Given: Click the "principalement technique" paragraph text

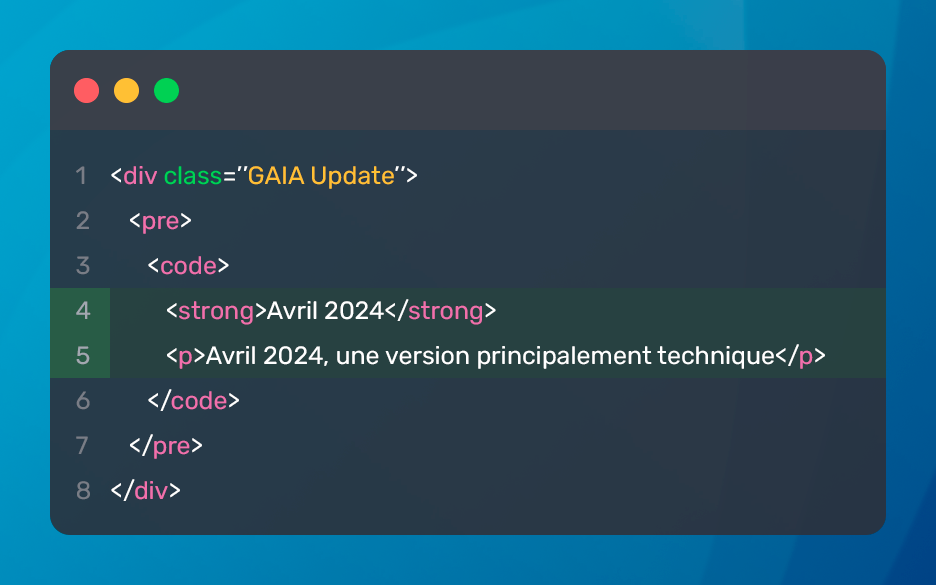Looking at the screenshot, I should (x=626, y=356).
